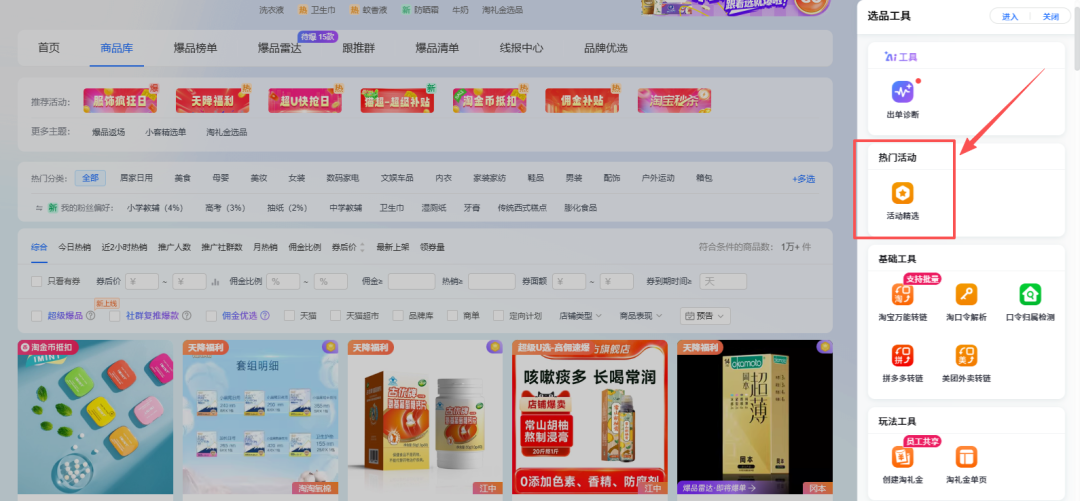Image resolution: width=1080 pixels, height=501 pixels.
Task: Click the help icon next to 佣金优选
Action: (x=265, y=316)
